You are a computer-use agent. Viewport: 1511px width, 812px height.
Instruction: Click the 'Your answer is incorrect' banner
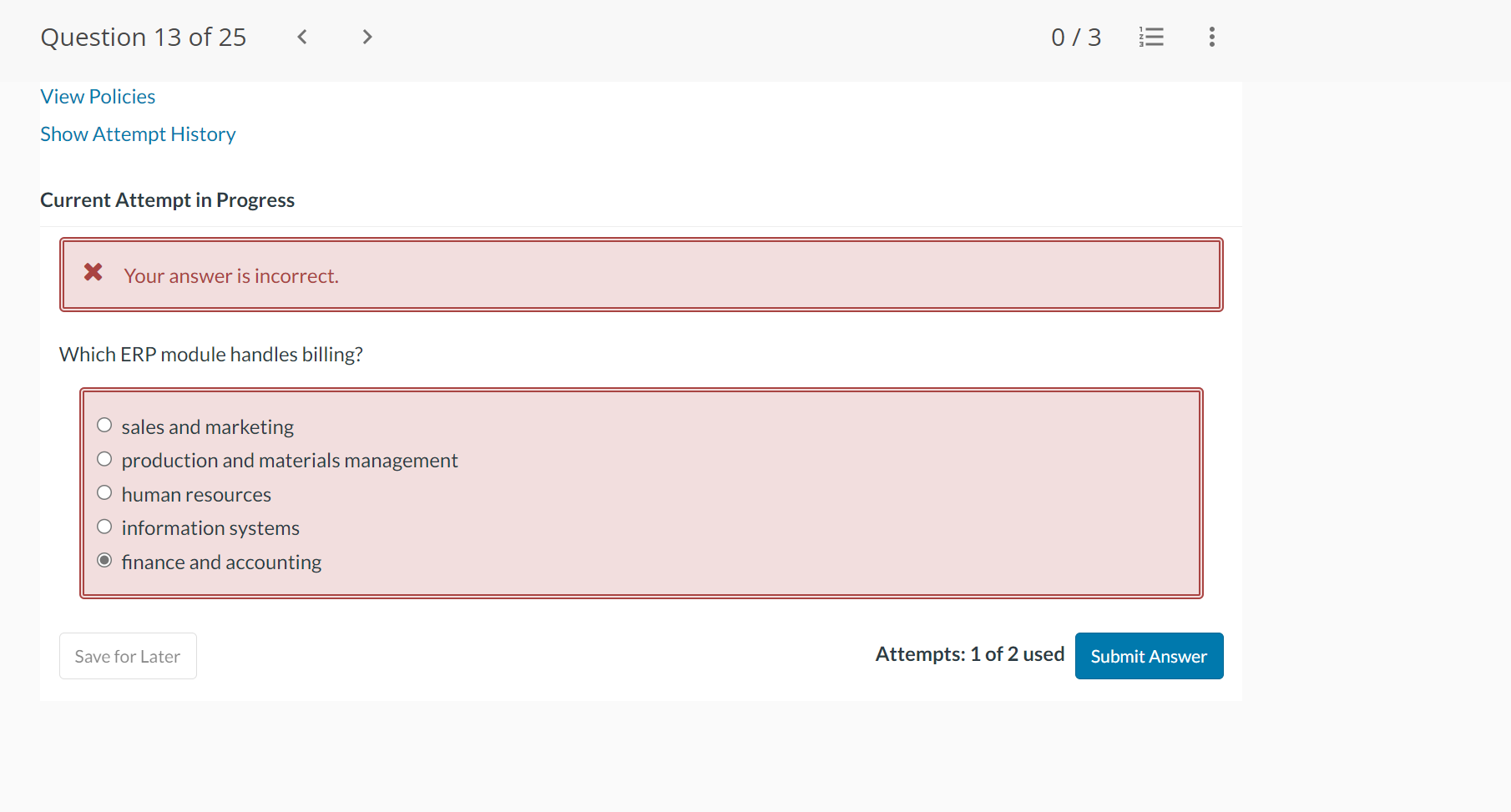click(231, 275)
